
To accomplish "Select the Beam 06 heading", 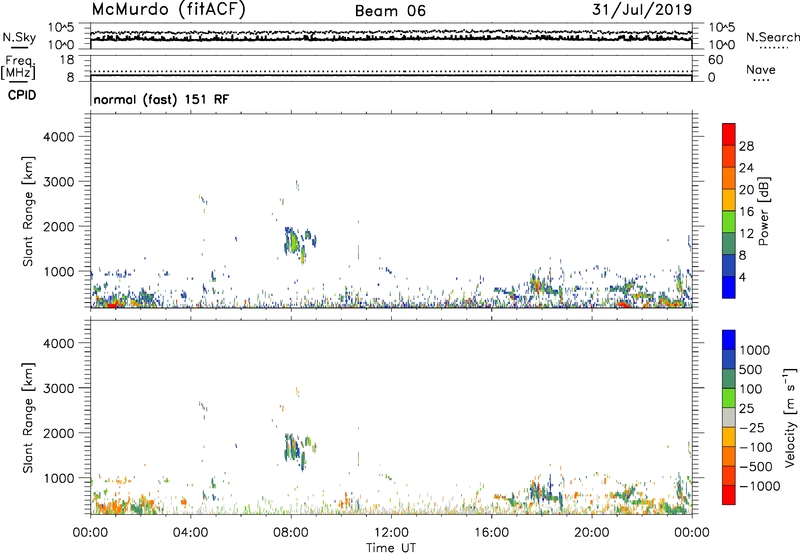I will click(x=390, y=11).
